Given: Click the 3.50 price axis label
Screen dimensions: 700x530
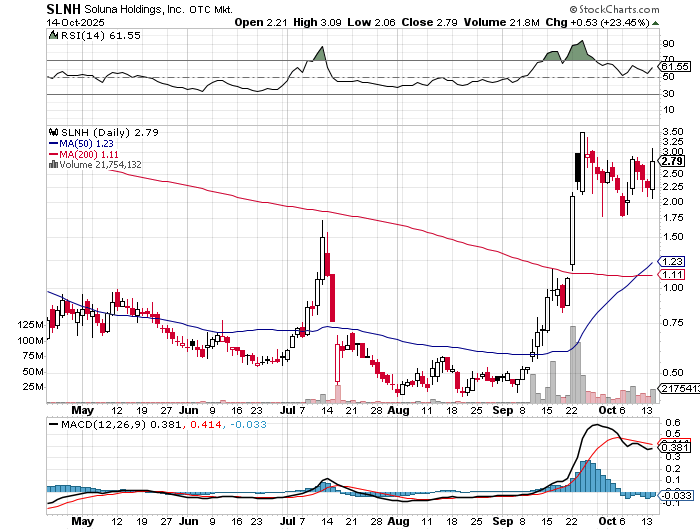Looking at the screenshot, I should pos(673,132).
